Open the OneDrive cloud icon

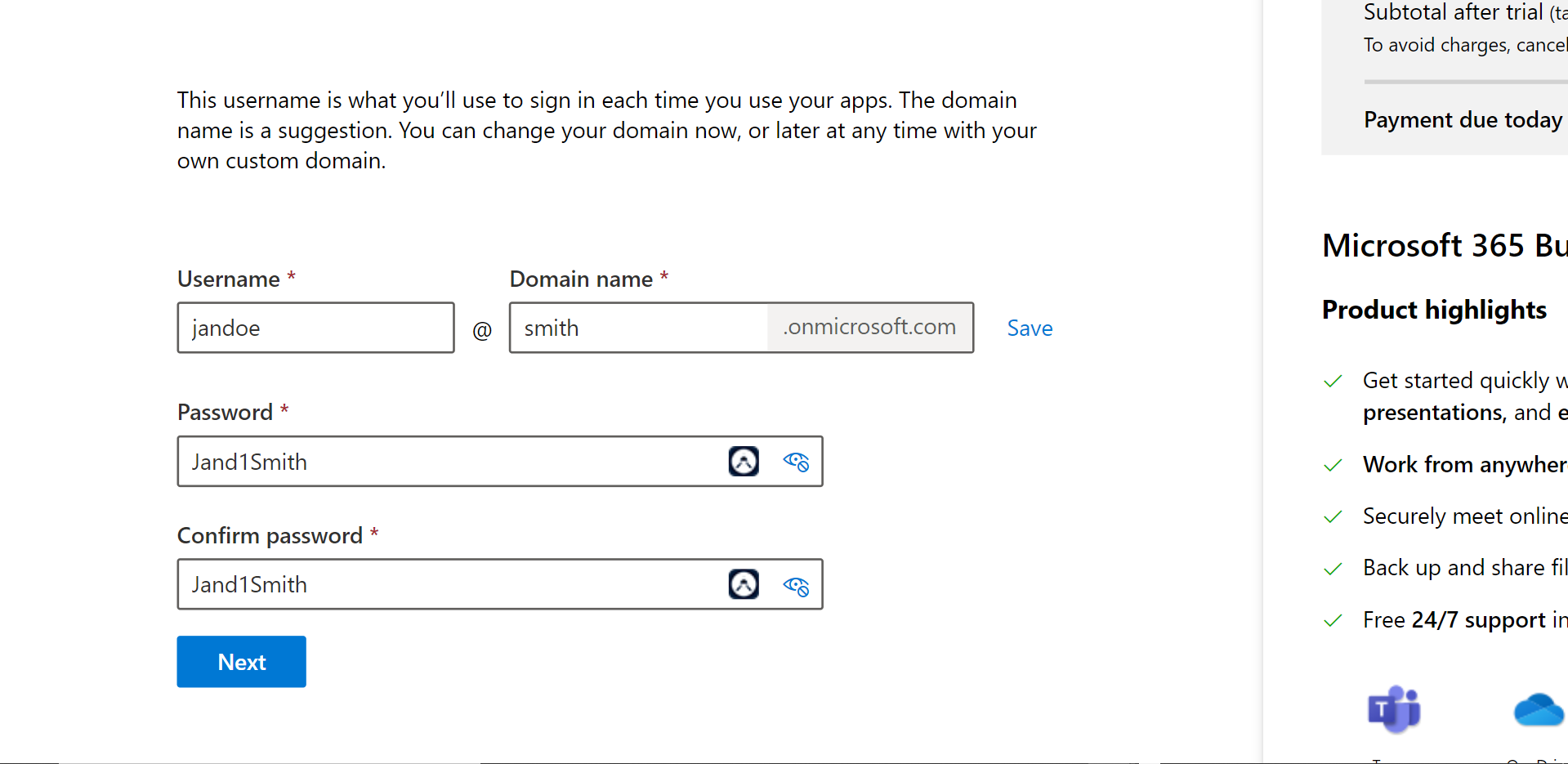(x=1539, y=709)
